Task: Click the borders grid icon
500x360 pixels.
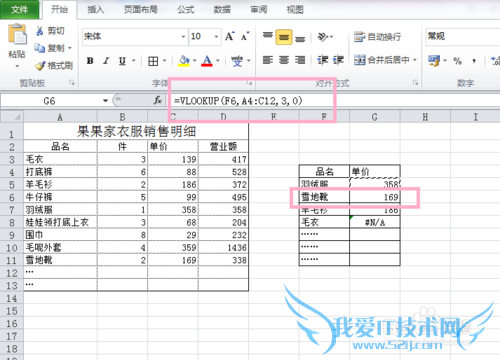Action: tap(153, 61)
